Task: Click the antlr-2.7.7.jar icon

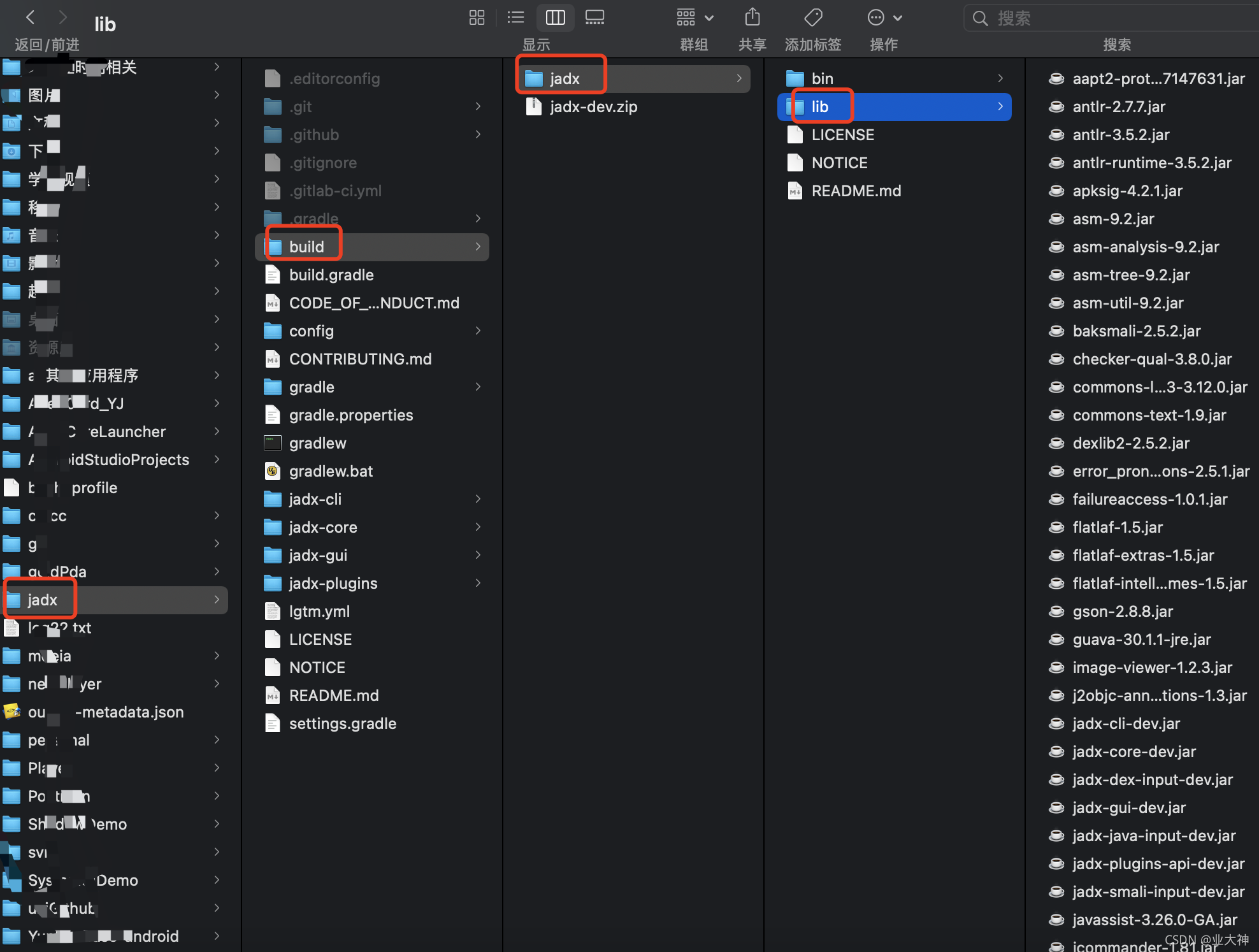Action: (x=1056, y=106)
